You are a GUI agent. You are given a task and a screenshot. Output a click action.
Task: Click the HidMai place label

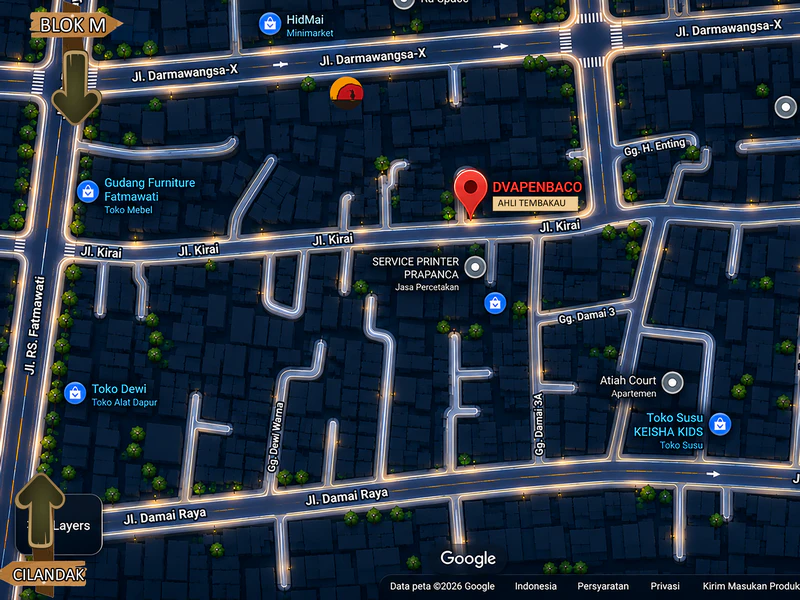[x=305, y=19]
